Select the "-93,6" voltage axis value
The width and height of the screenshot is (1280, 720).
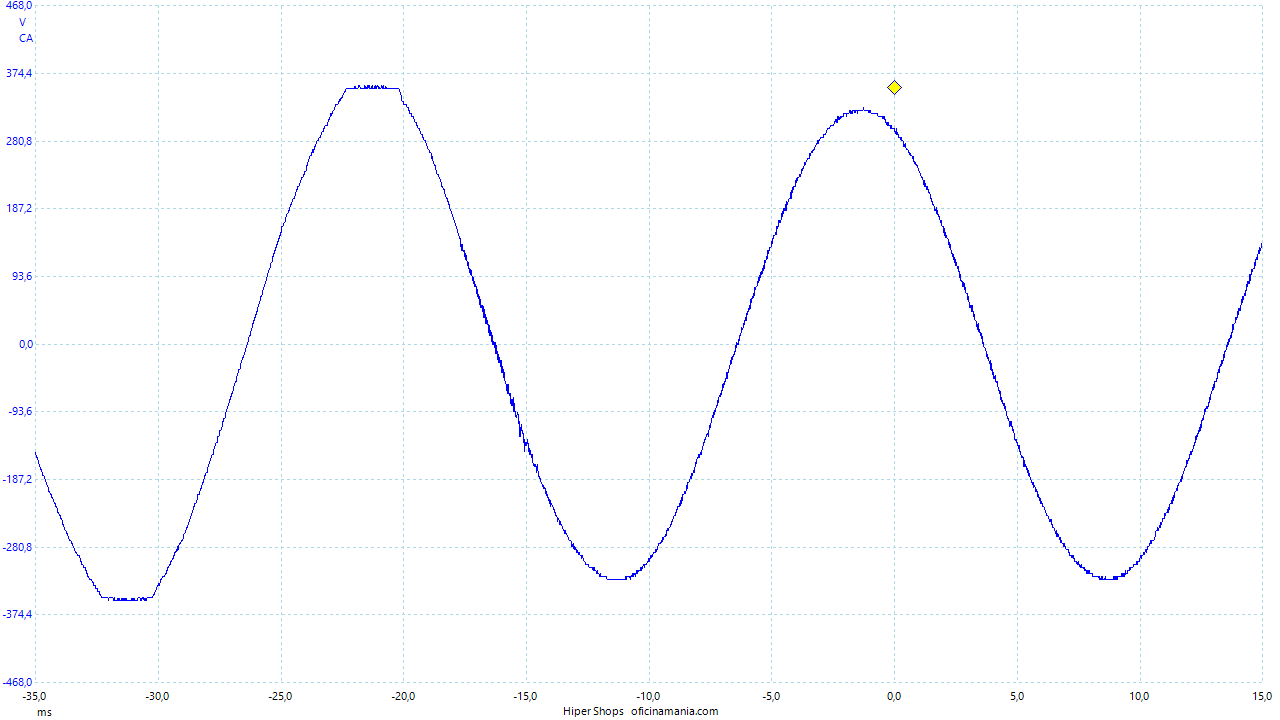(20, 411)
